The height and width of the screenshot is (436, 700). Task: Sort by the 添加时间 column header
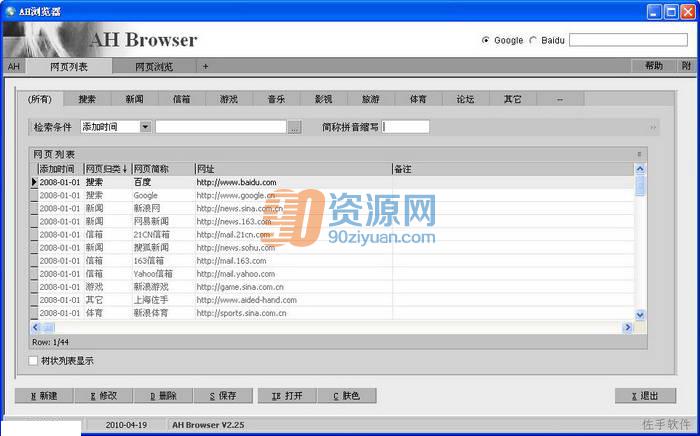[61, 169]
